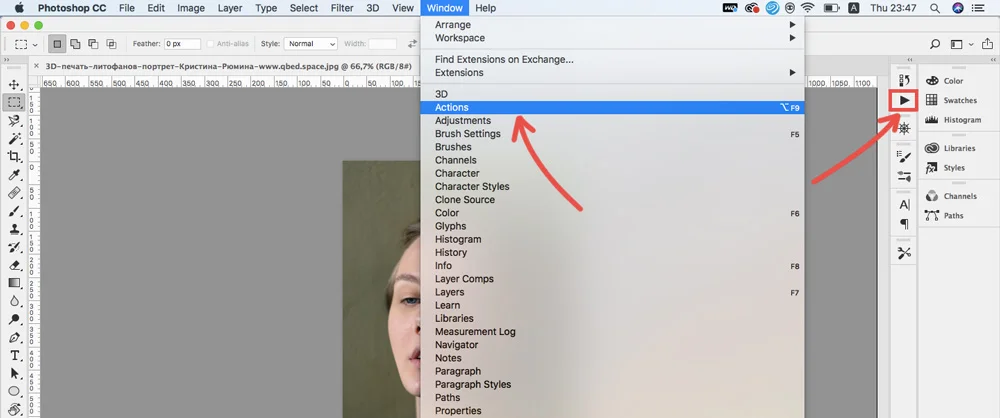This screenshot has height=418, width=1000.
Task: Select the Crop tool
Action: coord(13,156)
